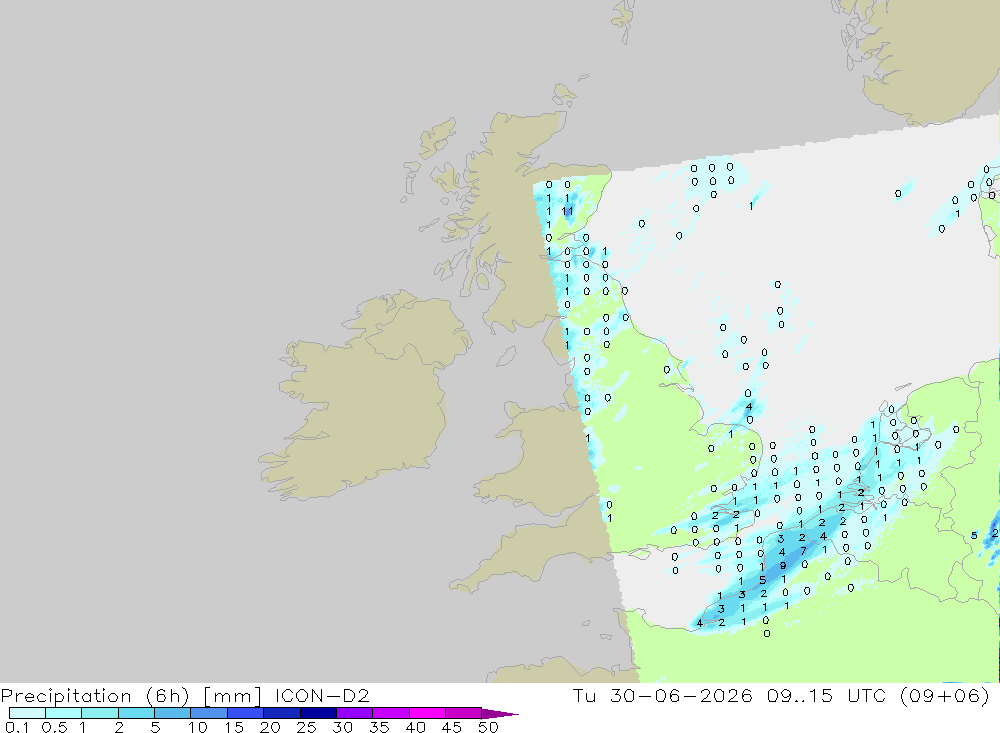
Task: Click the '0.5' legend scale label
Action: (54, 727)
